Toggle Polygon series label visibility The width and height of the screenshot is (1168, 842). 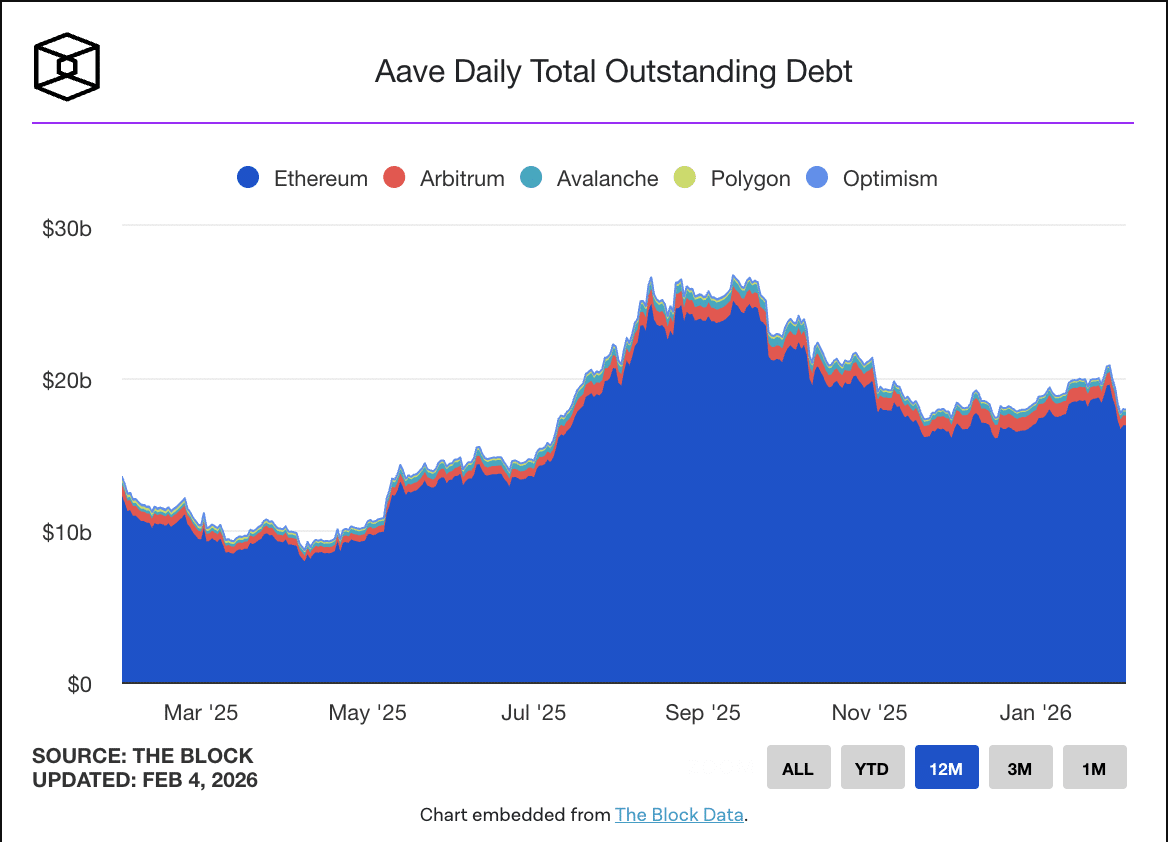tap(750, 179)
